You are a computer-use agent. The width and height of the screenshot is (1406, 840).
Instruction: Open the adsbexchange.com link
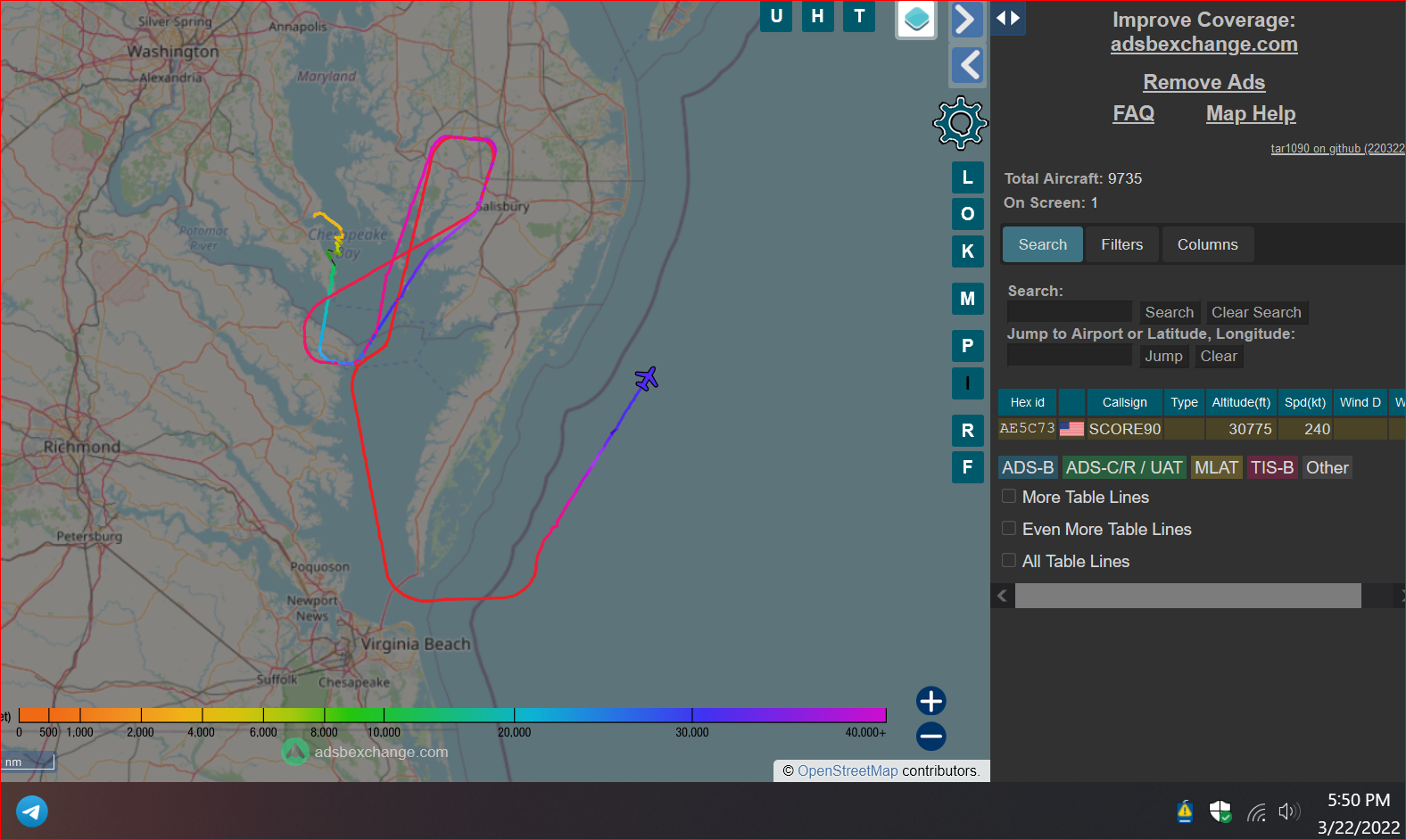[1204, 45]
